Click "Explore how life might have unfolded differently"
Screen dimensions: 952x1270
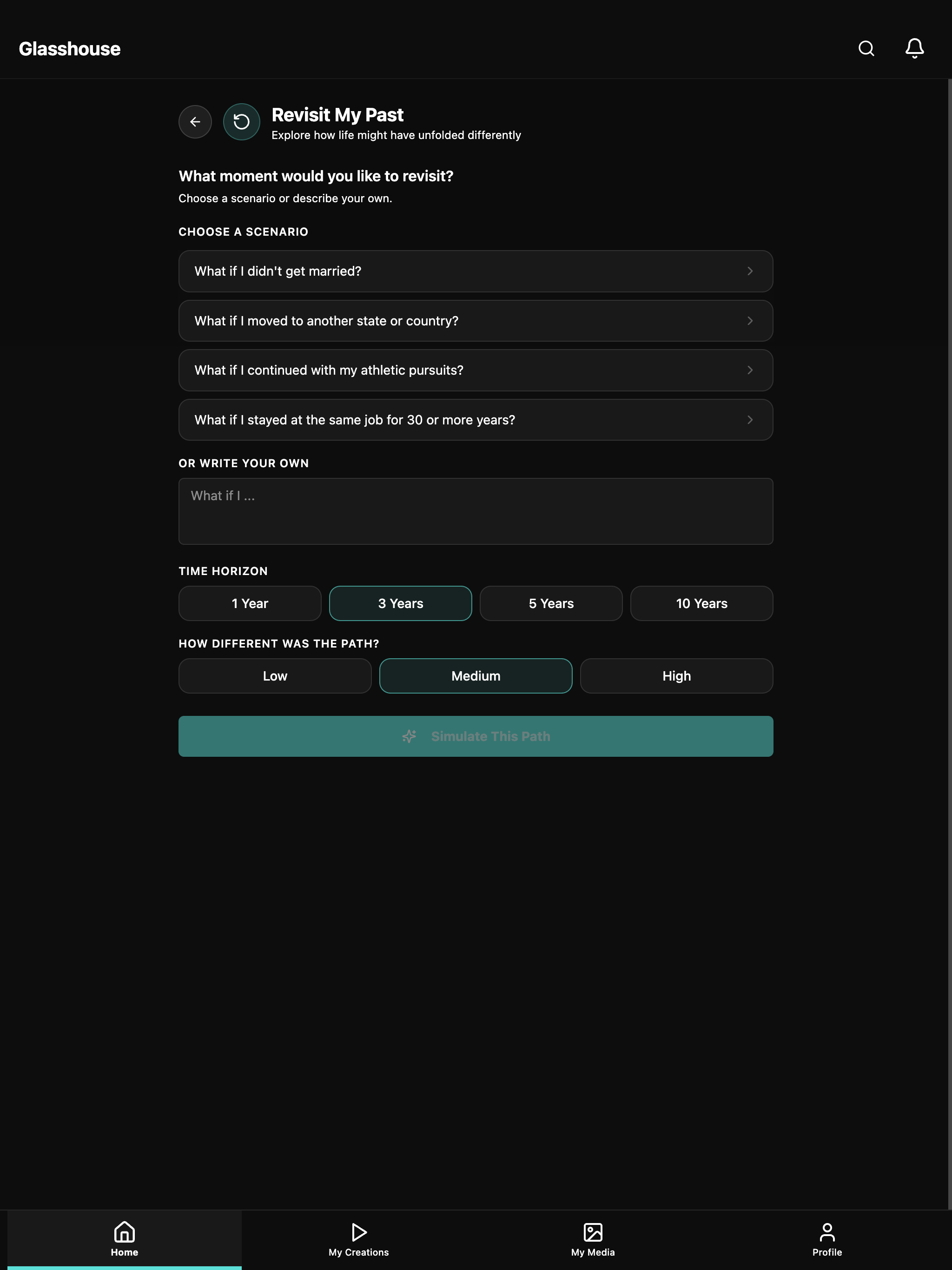click(396, 135)
